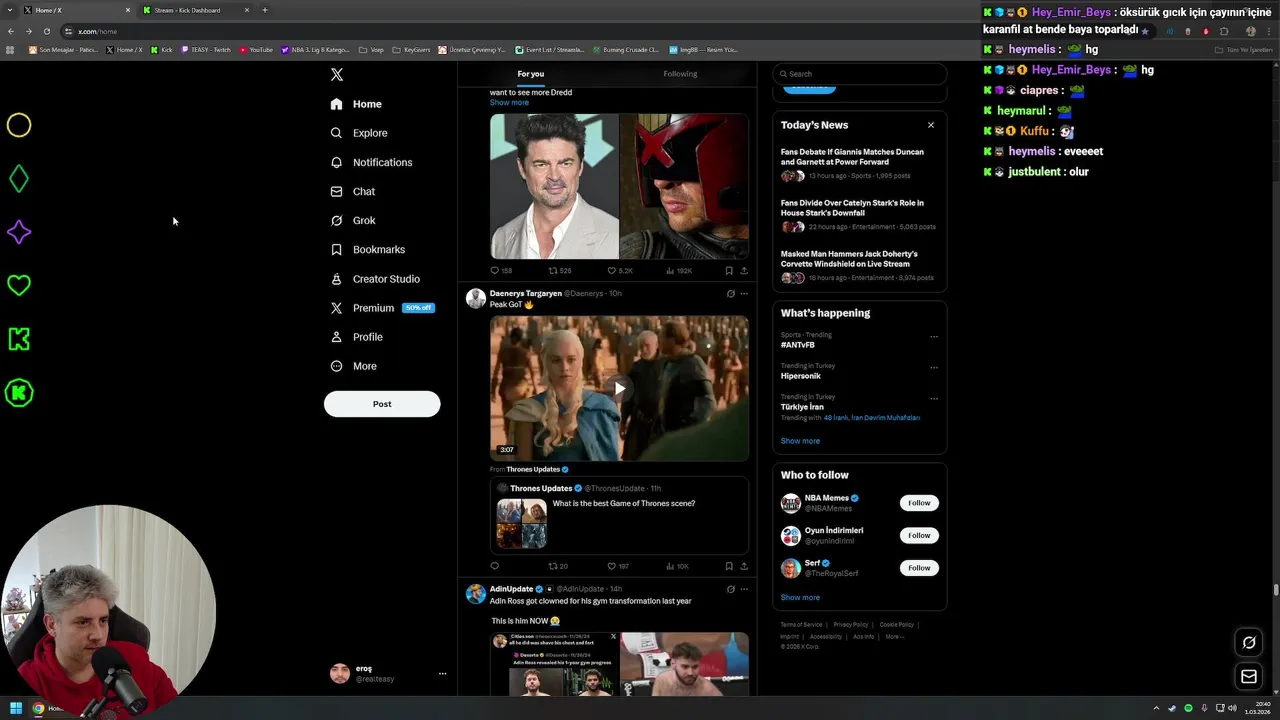Open the TEASY - Twitch bookmark
Image resolution: width=1280 pixels, height=720 pixels.
(x=206, y=49)
